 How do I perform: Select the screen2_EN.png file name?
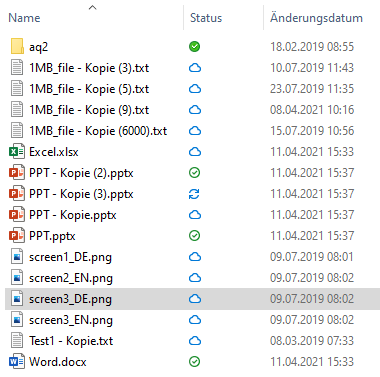[71, 278]
